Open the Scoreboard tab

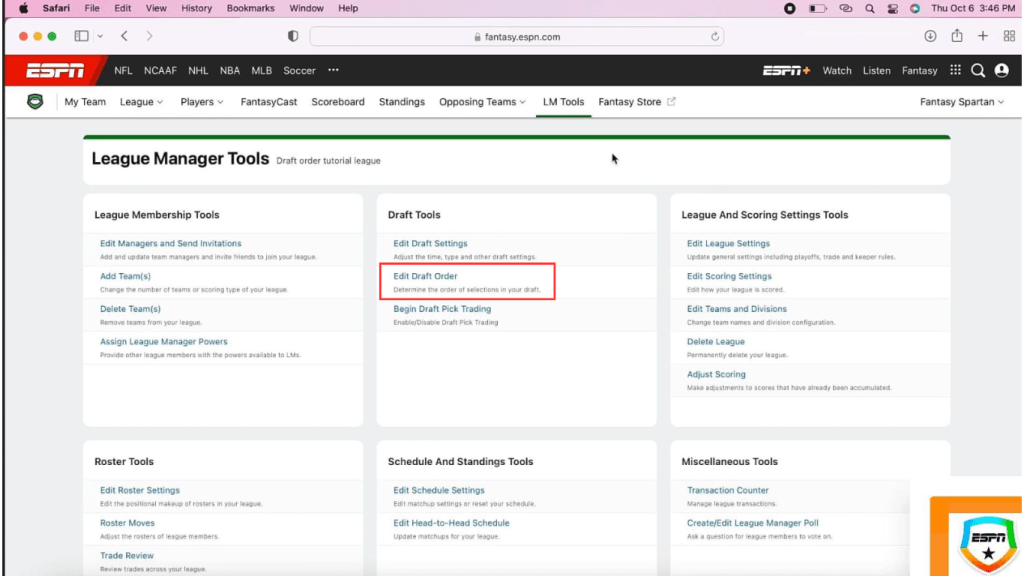(338, 102)
